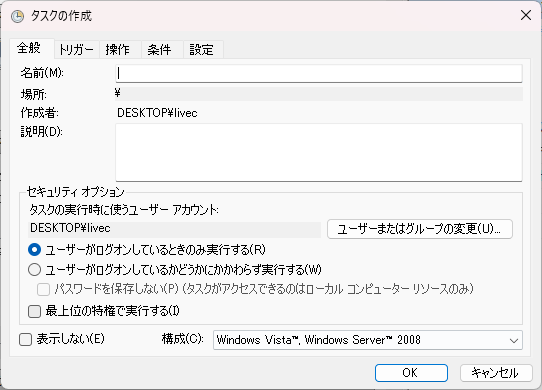Click the 構成(C): label
This screenshot has width=542, height=390.
tap(183, 339)
